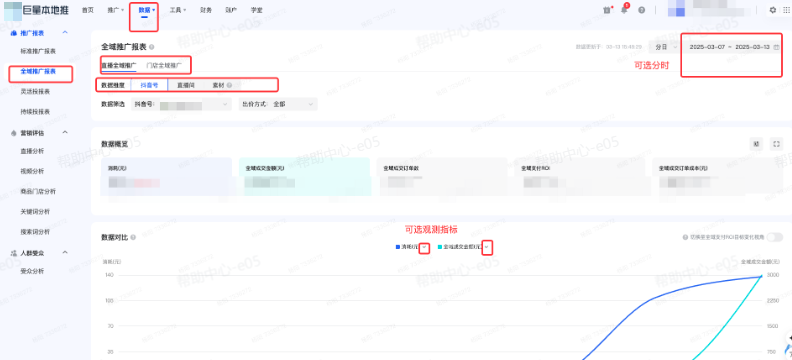The width and height of the screenshot is (792, 360).
Task: Open 持续投报表 in sidebar
Action: (35, 112)
